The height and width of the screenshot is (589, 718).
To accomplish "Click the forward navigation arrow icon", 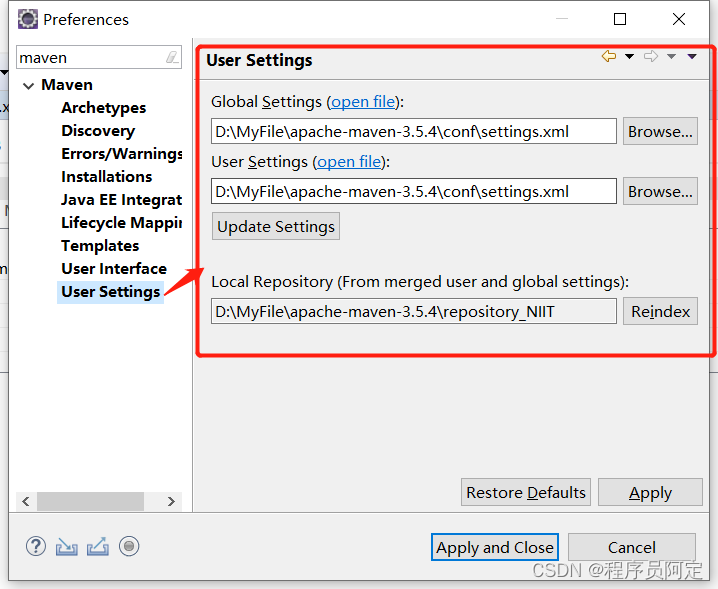I will [x=651, y=56].
